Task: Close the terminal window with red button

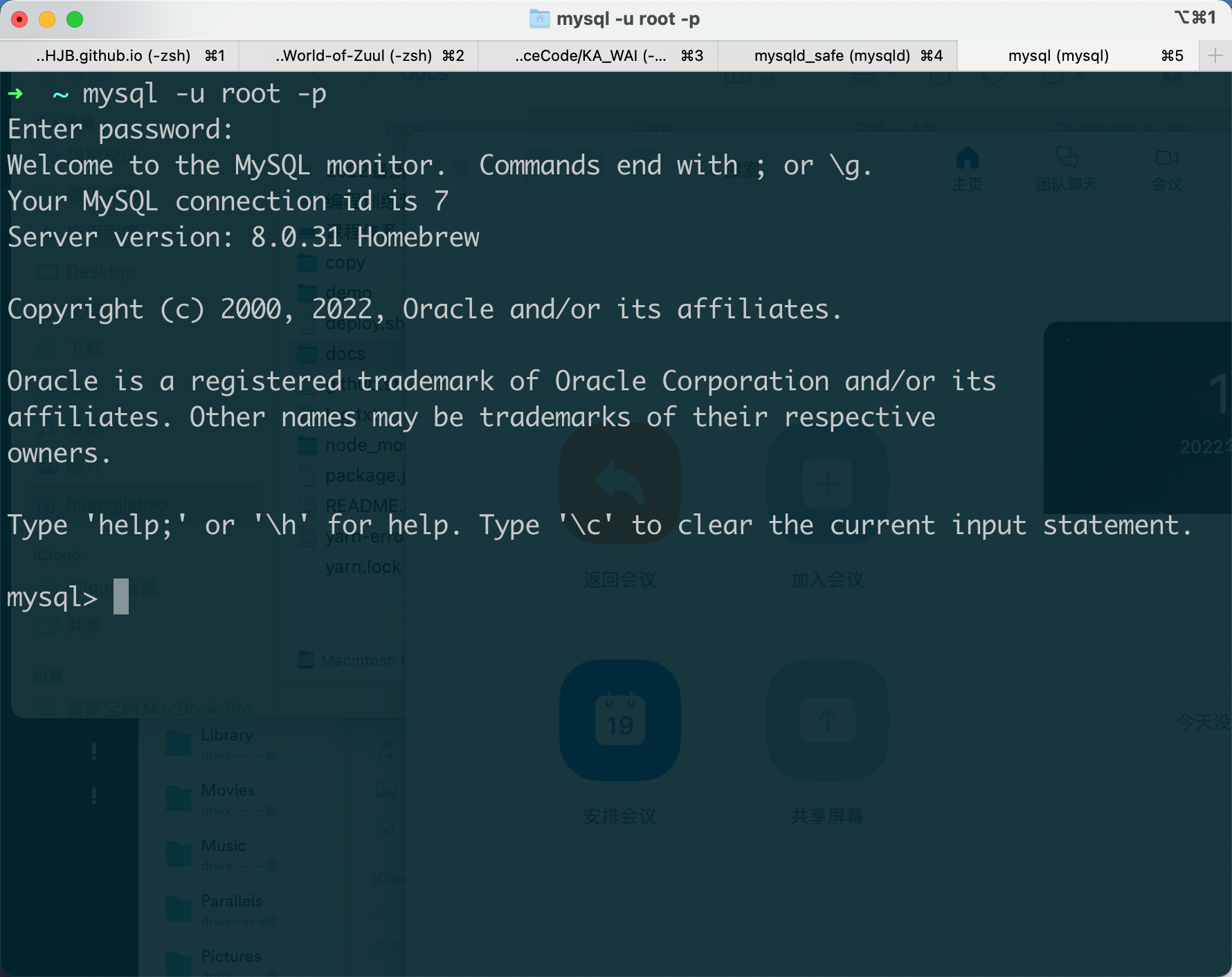Action: (x=19, y=19)
